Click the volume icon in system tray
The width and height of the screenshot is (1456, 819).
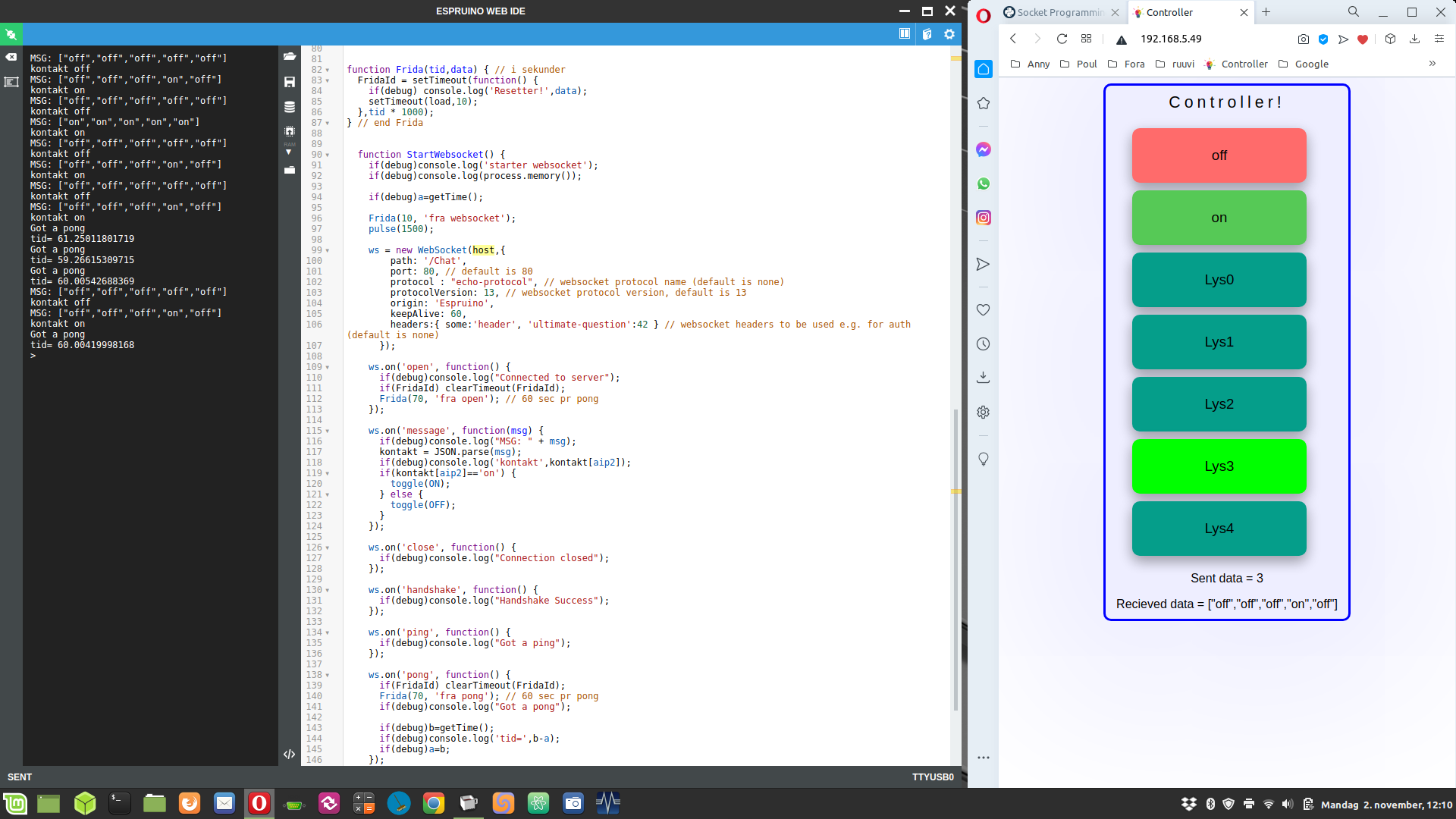pos(1287,804)
